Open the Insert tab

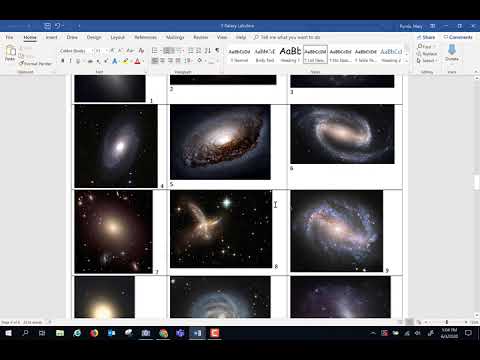click(51, 37)
